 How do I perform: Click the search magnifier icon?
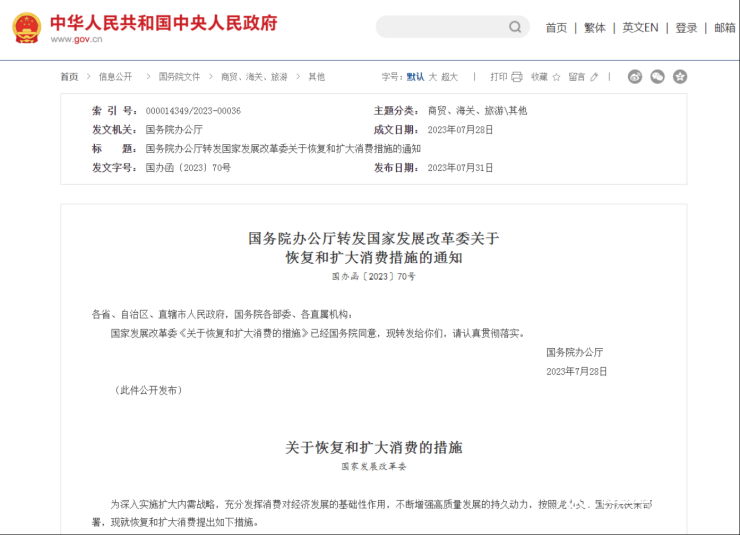515,27
